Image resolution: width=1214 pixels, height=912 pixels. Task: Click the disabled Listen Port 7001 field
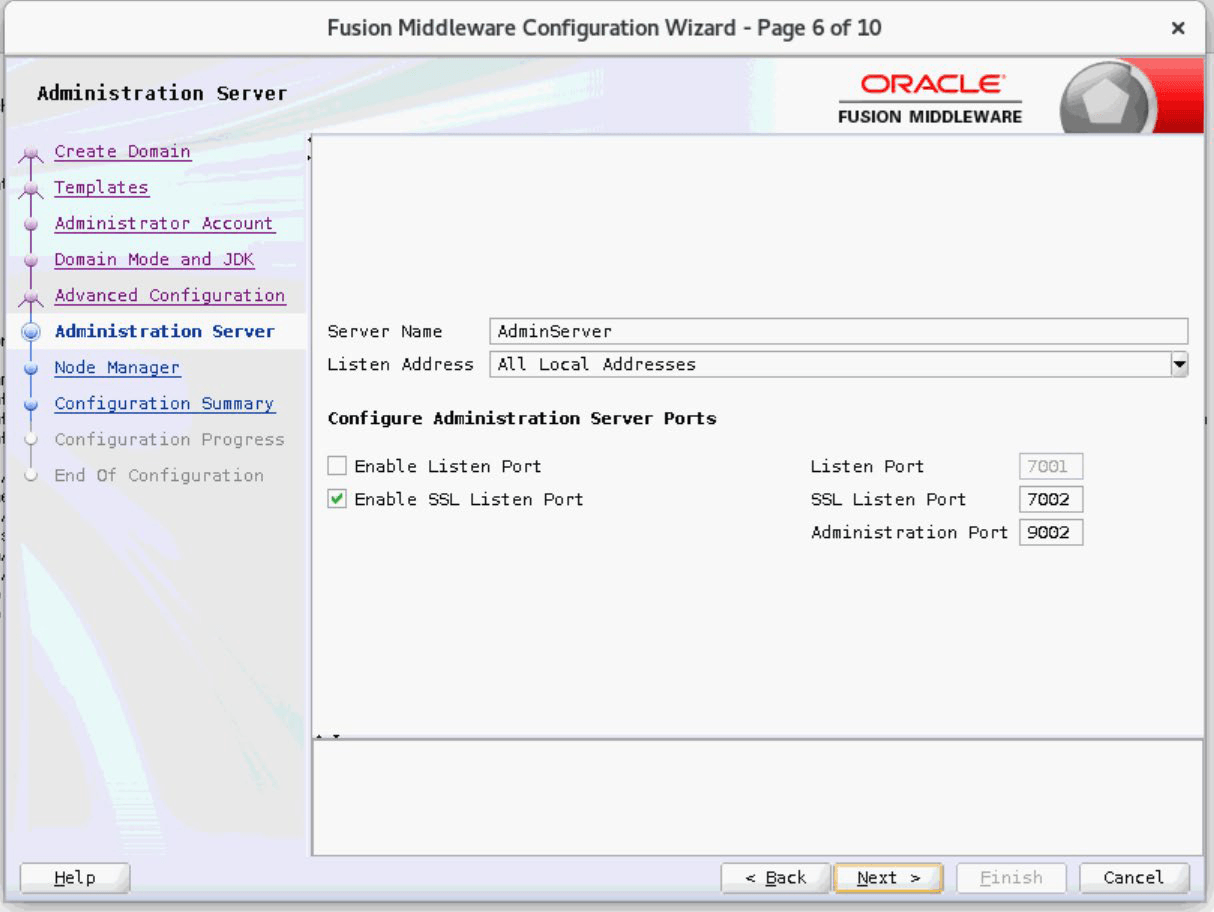point(1051,466)
